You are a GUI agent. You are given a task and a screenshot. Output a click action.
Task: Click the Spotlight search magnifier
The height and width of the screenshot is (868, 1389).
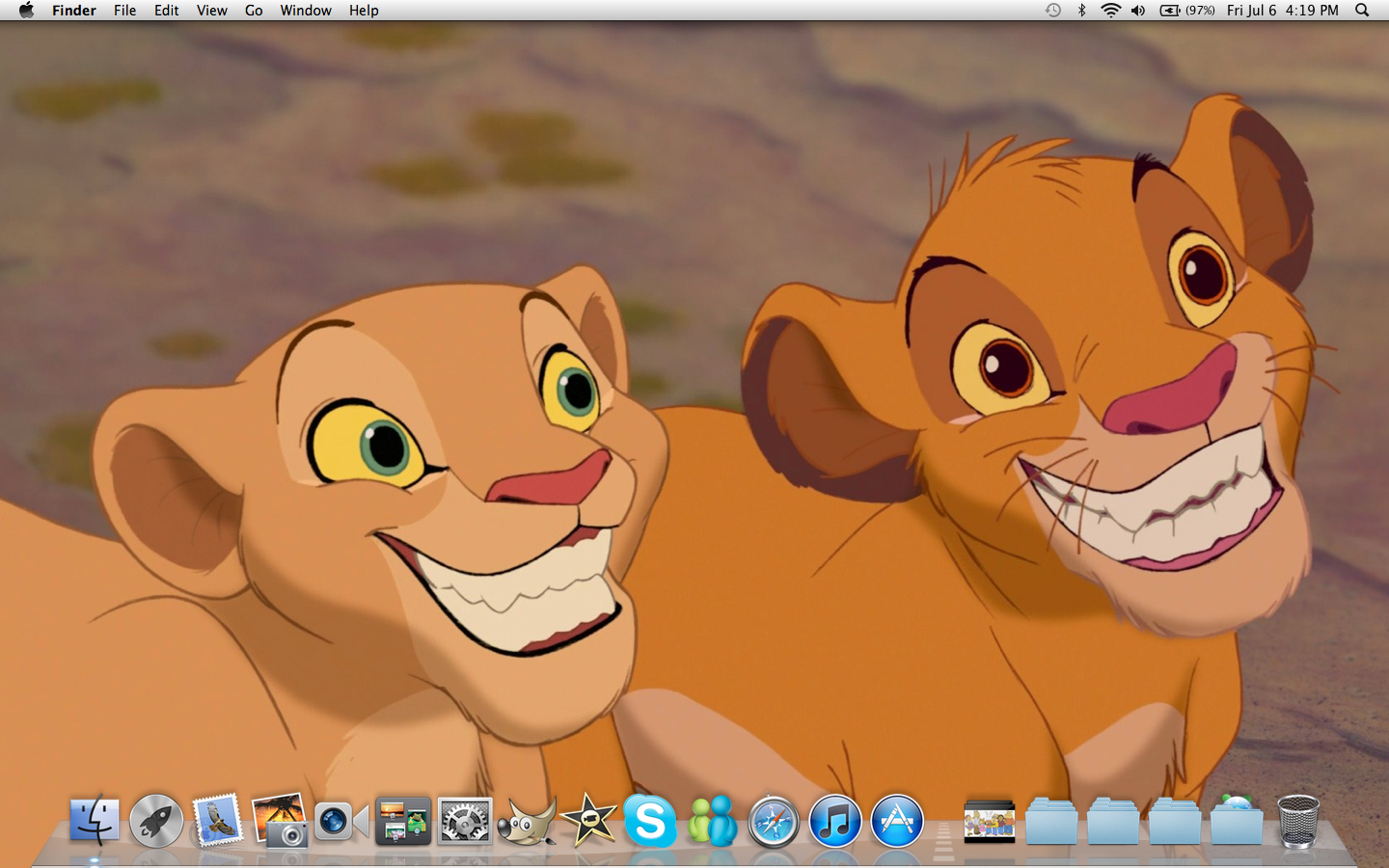[x=1362, y=11]
